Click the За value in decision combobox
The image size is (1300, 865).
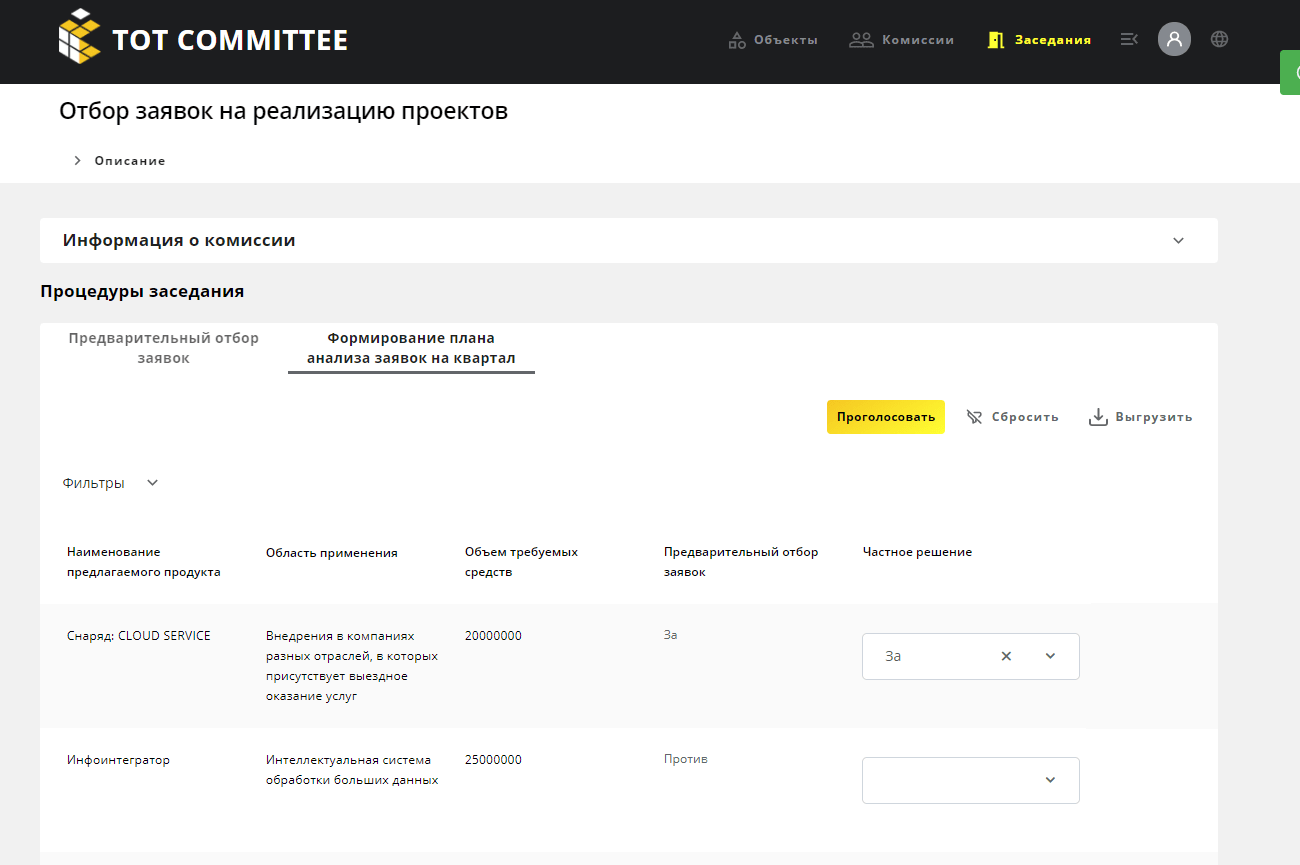coord(893,656)
